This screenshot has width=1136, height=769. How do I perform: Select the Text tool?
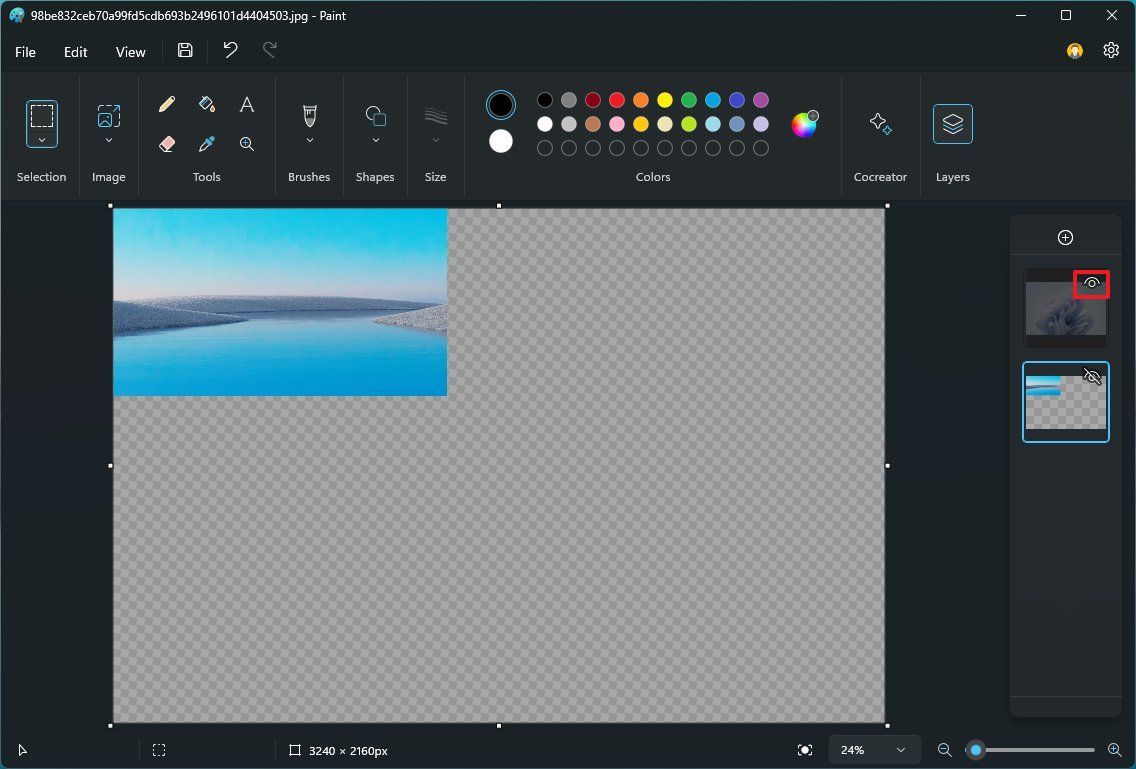click(x=246, y=103)
